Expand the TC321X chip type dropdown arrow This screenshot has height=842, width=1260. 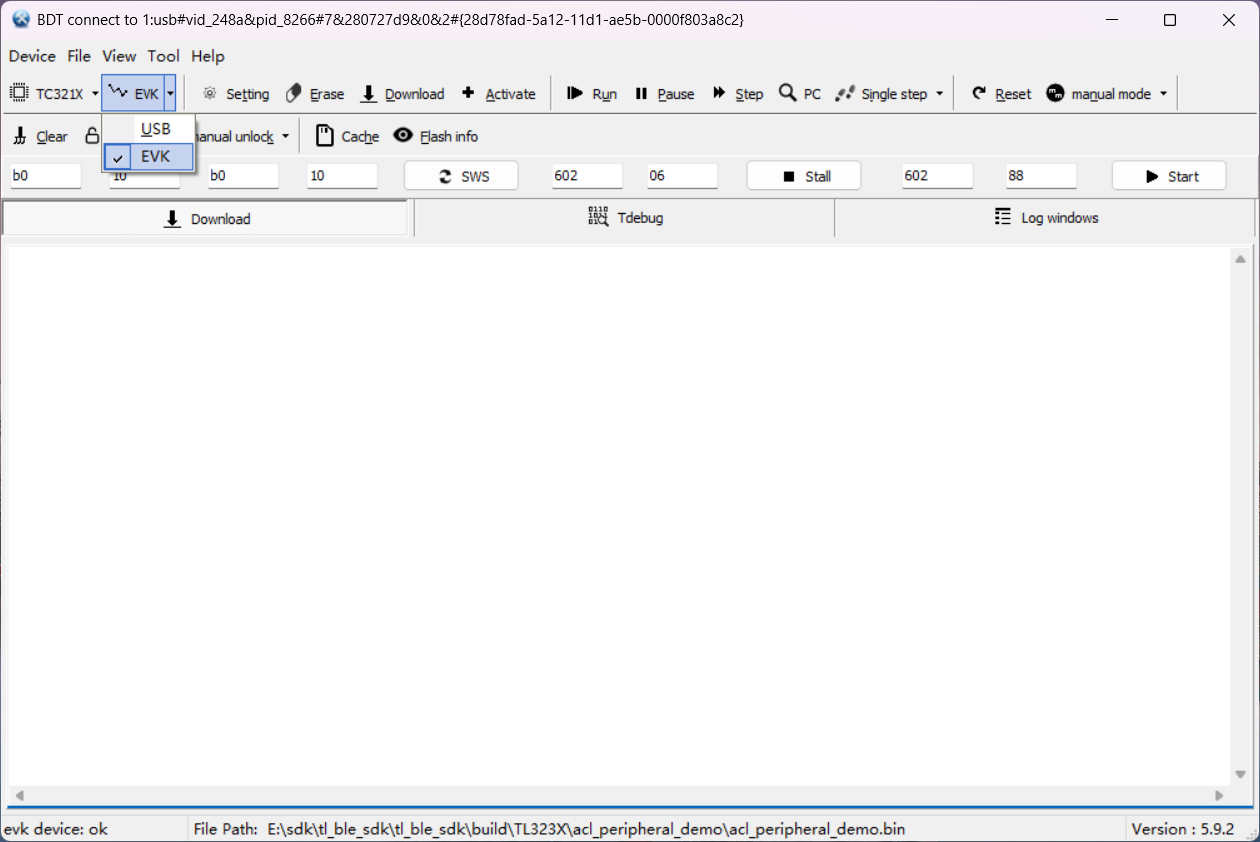point(95,94)
